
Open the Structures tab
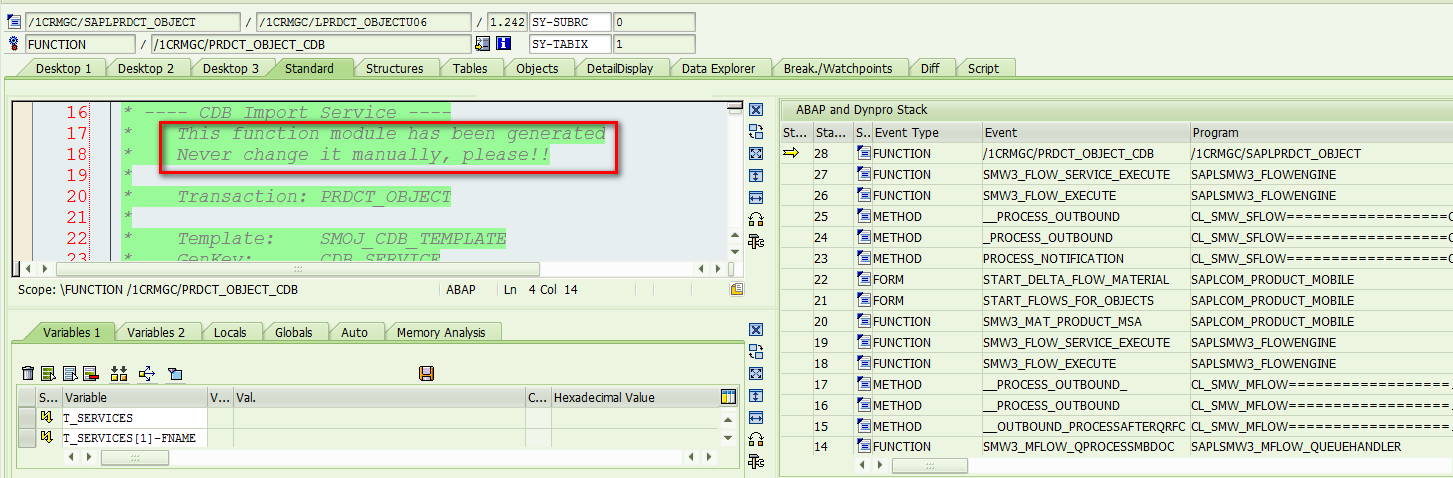(x=394, y=68)
